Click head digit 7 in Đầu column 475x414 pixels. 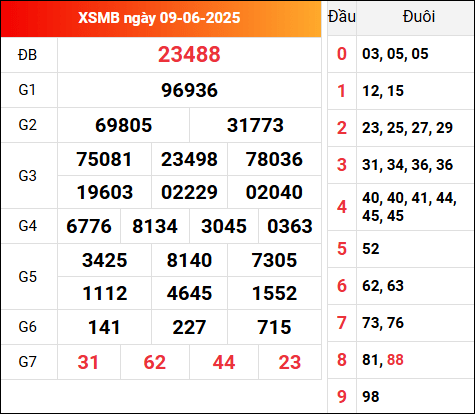pyautogui.click(x=342, y=323)
